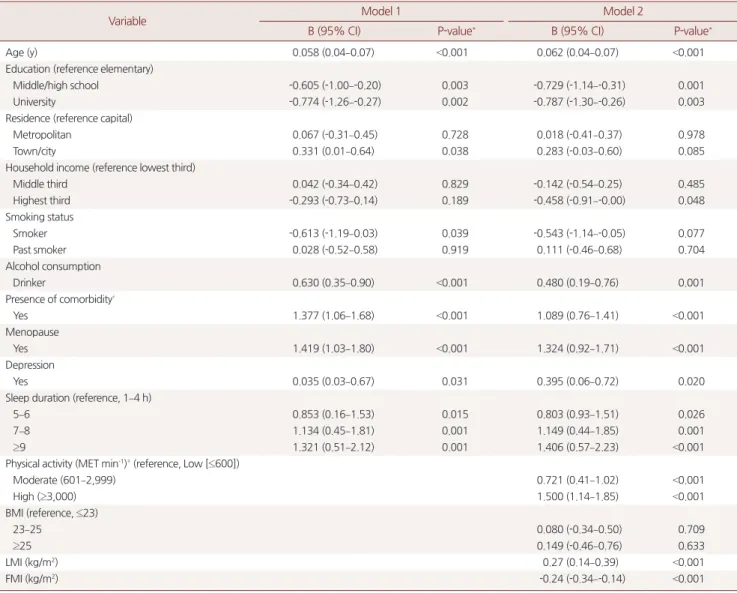Select the '≥25' BMI row label

(22, 546)
